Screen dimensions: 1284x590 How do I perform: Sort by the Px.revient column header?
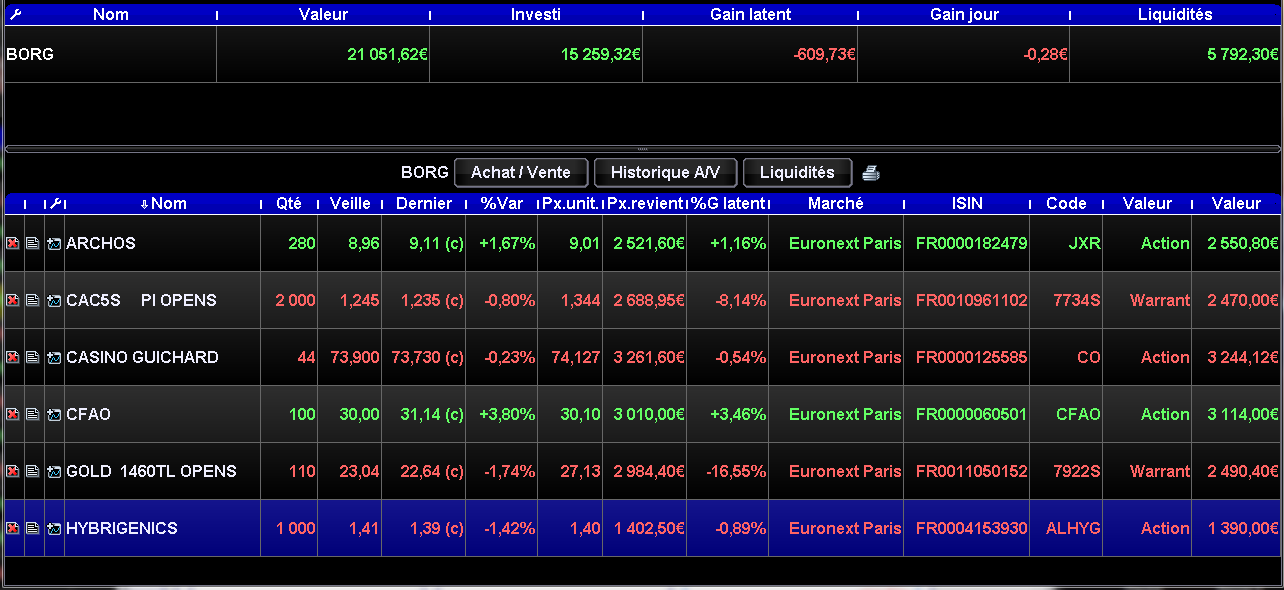point(645,203)
